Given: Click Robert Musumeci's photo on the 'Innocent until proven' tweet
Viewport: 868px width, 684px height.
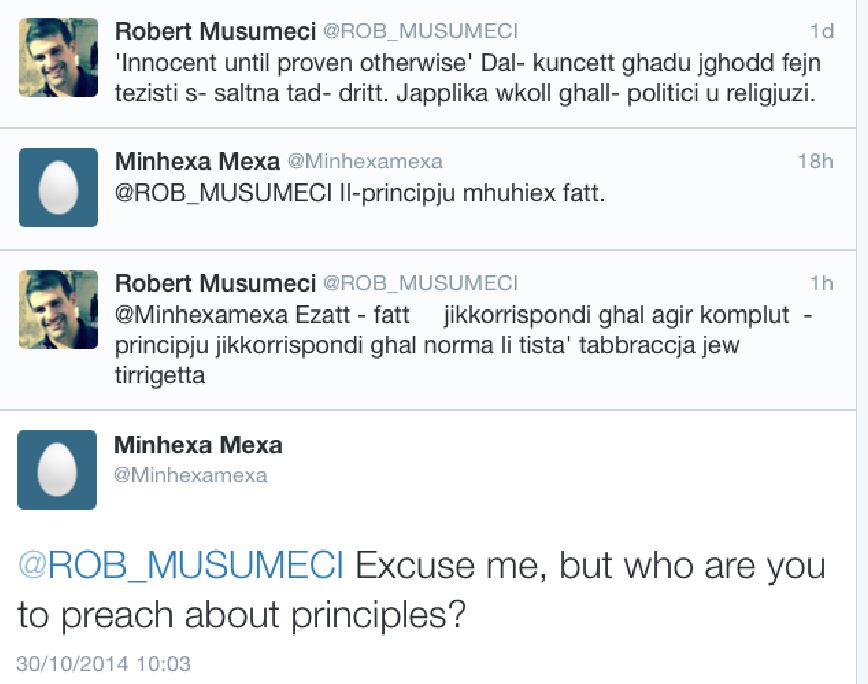Looking at the screenshot, I should [x=59, y=57].
